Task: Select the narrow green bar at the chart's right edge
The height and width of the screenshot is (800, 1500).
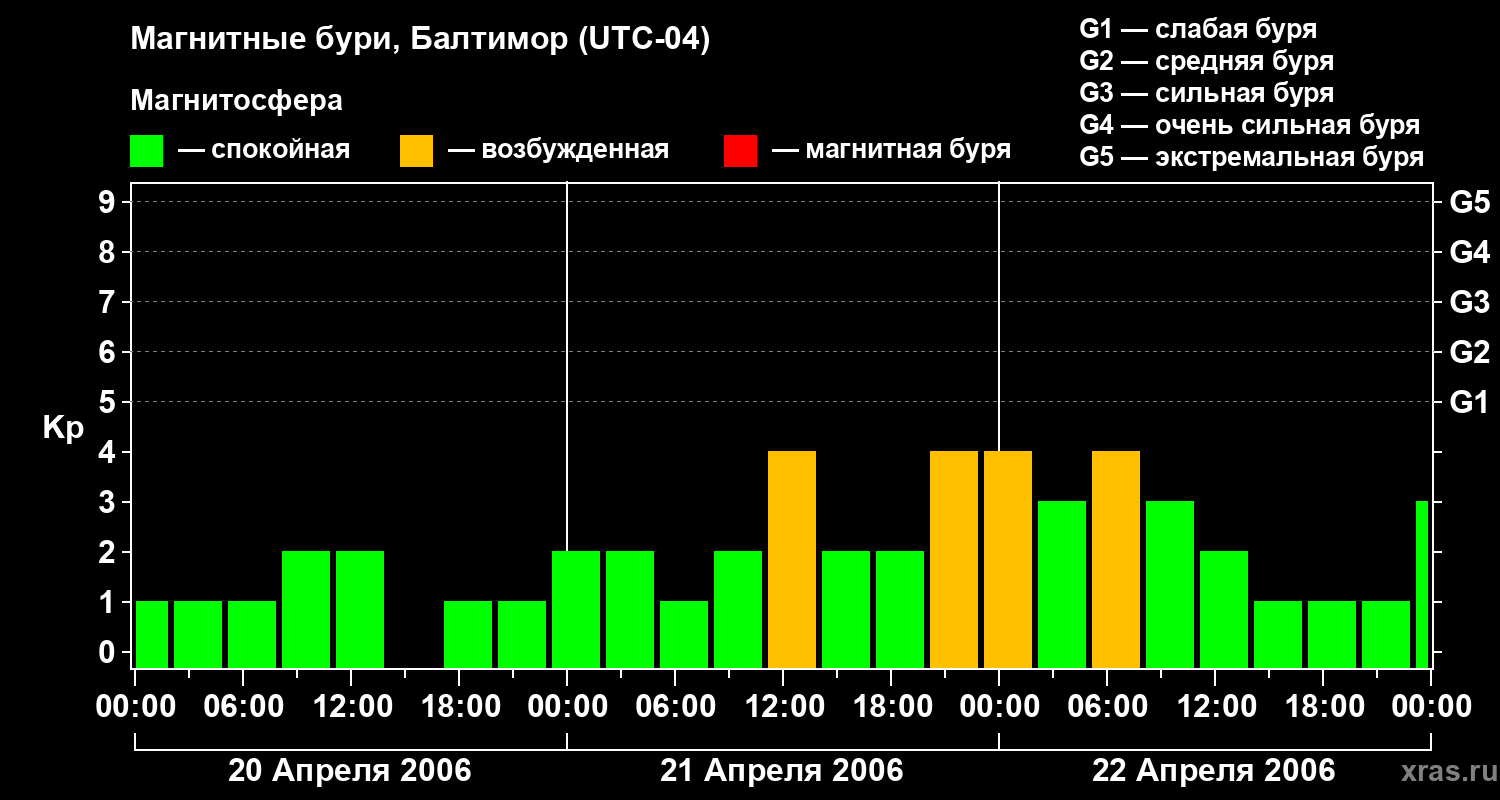Action: pyautogui.click(x=1422, y=585)
